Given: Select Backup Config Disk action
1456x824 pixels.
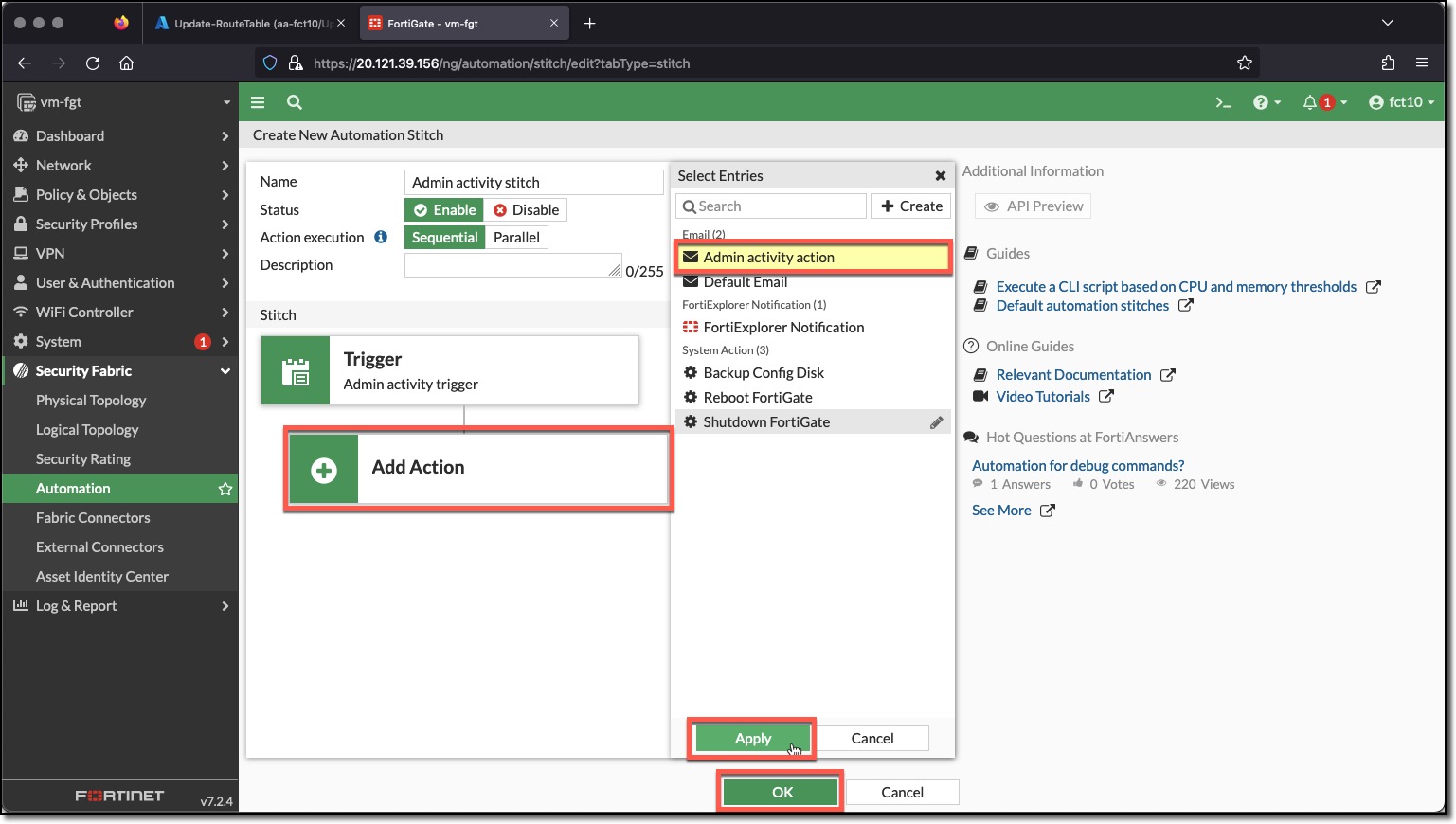Looking at the screenshot, I should 814,373.
